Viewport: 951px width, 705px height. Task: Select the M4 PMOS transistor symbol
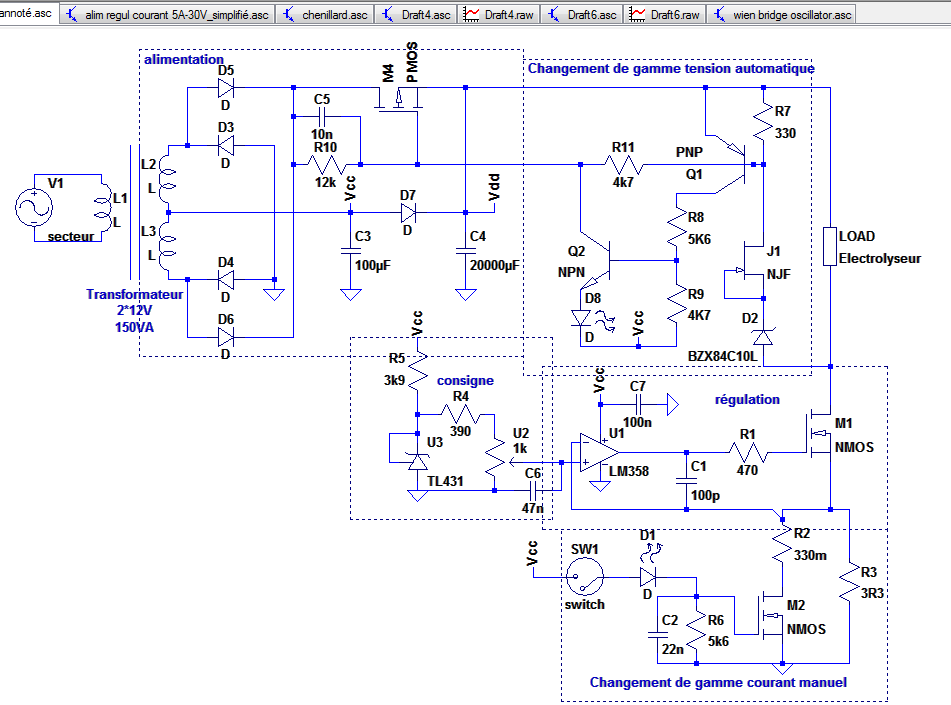pyautogui.click(x=398, y=99)
